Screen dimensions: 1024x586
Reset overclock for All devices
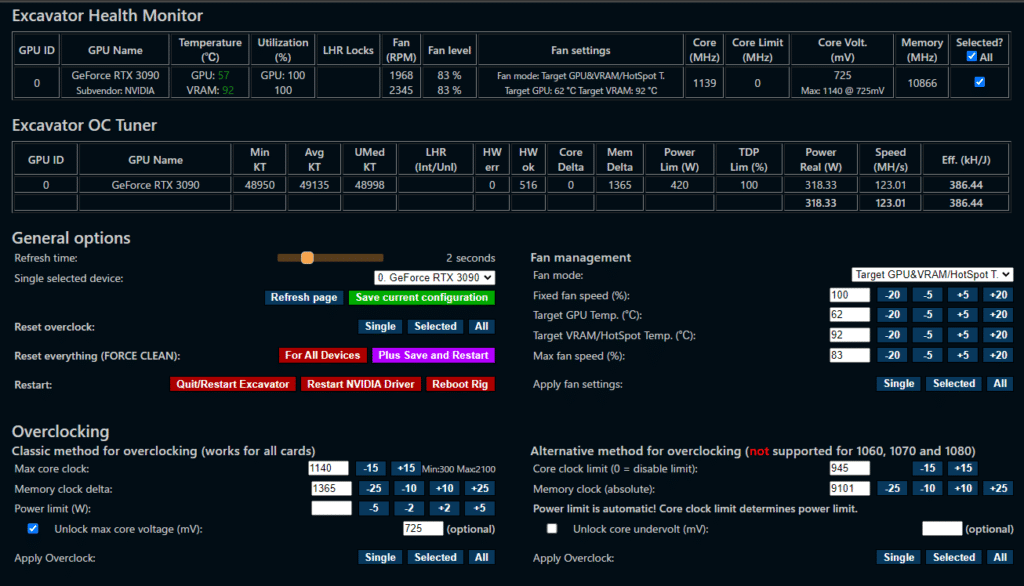click(481, 327)
